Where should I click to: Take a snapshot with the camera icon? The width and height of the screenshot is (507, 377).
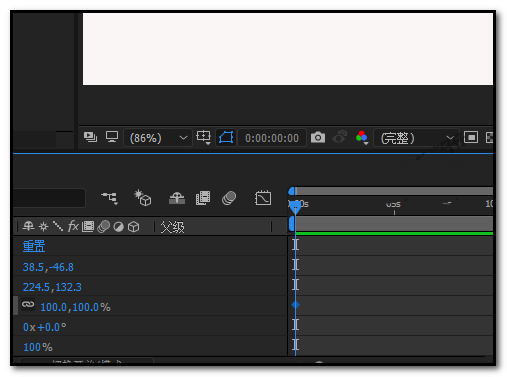tap(318, 137)
